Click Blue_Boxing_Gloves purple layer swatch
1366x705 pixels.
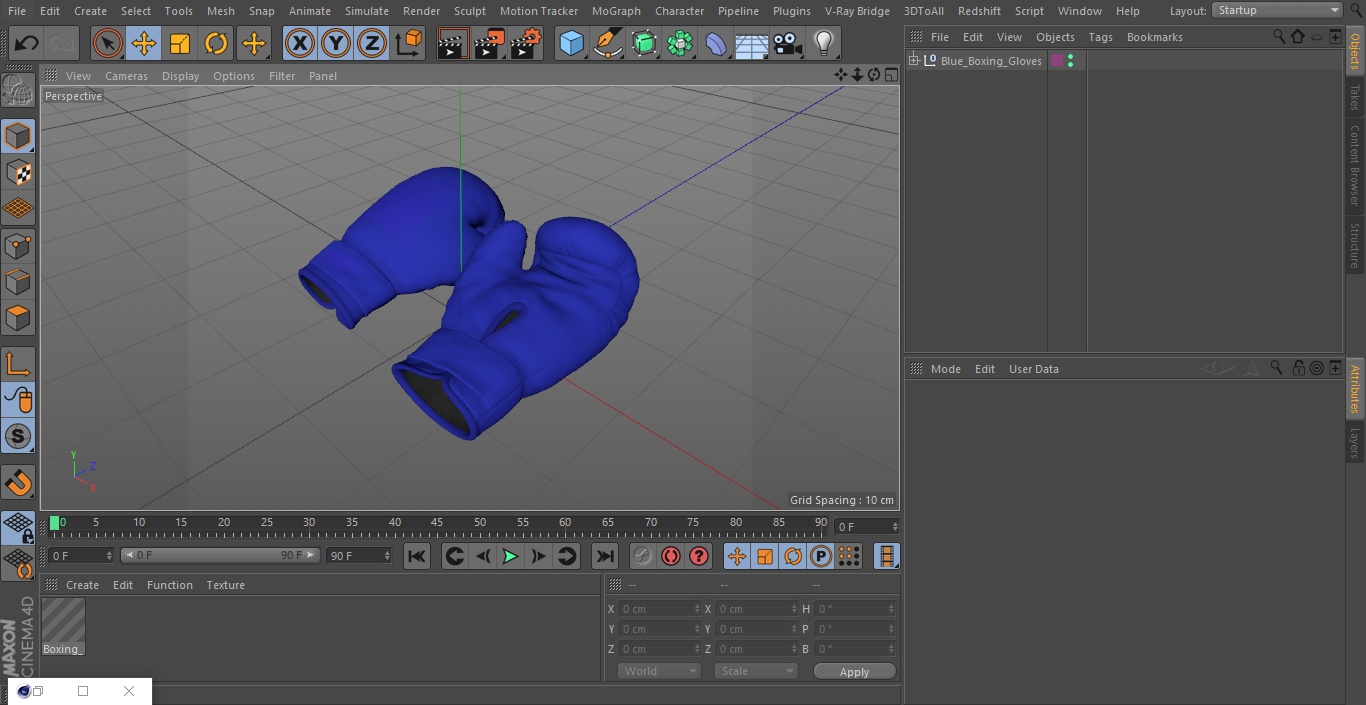[1057, 61]
